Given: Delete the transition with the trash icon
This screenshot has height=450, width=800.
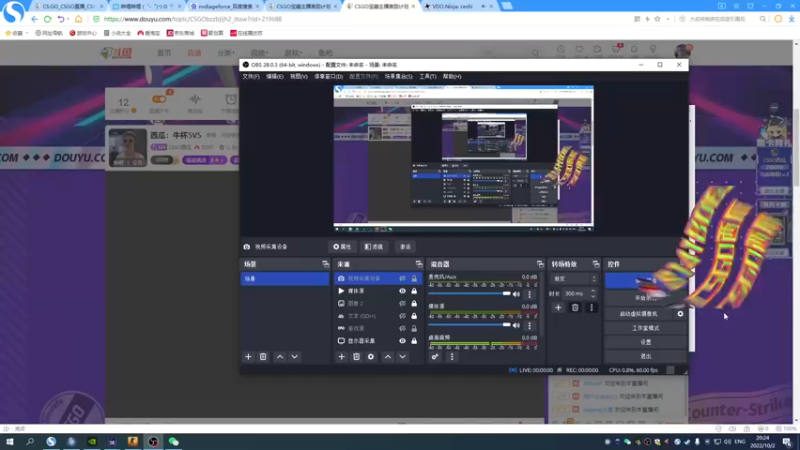Looking at the screenshot, I should click(575, 308).
